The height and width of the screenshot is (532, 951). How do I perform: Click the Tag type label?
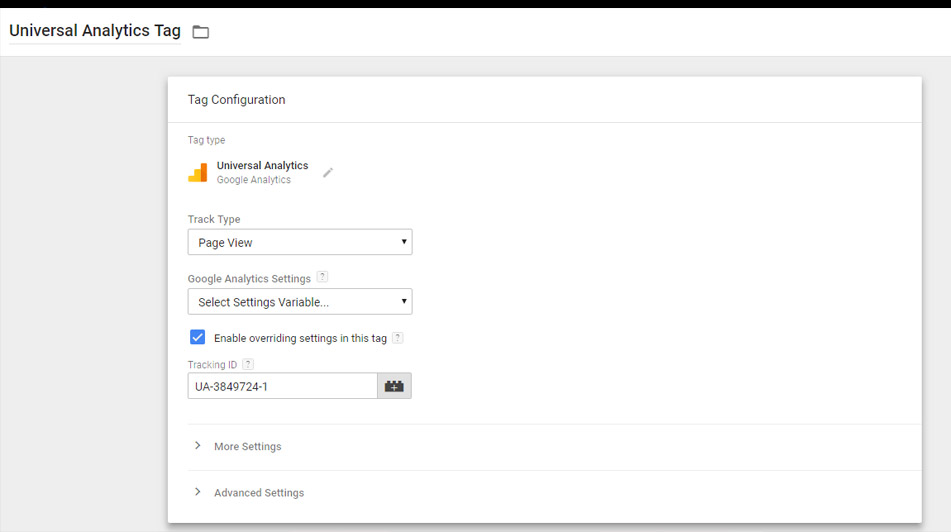[x=206, y=140]
